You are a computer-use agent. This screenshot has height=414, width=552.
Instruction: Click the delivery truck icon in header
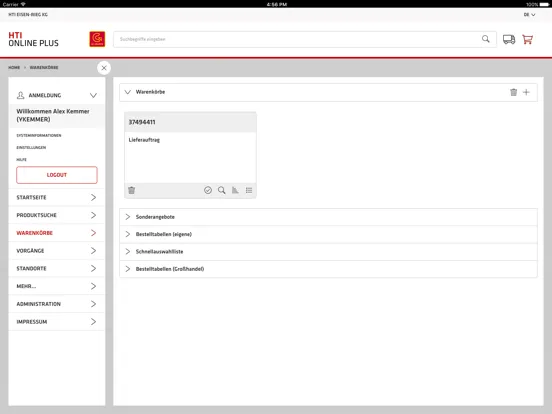pyautogui.click(x=509, y=39)
